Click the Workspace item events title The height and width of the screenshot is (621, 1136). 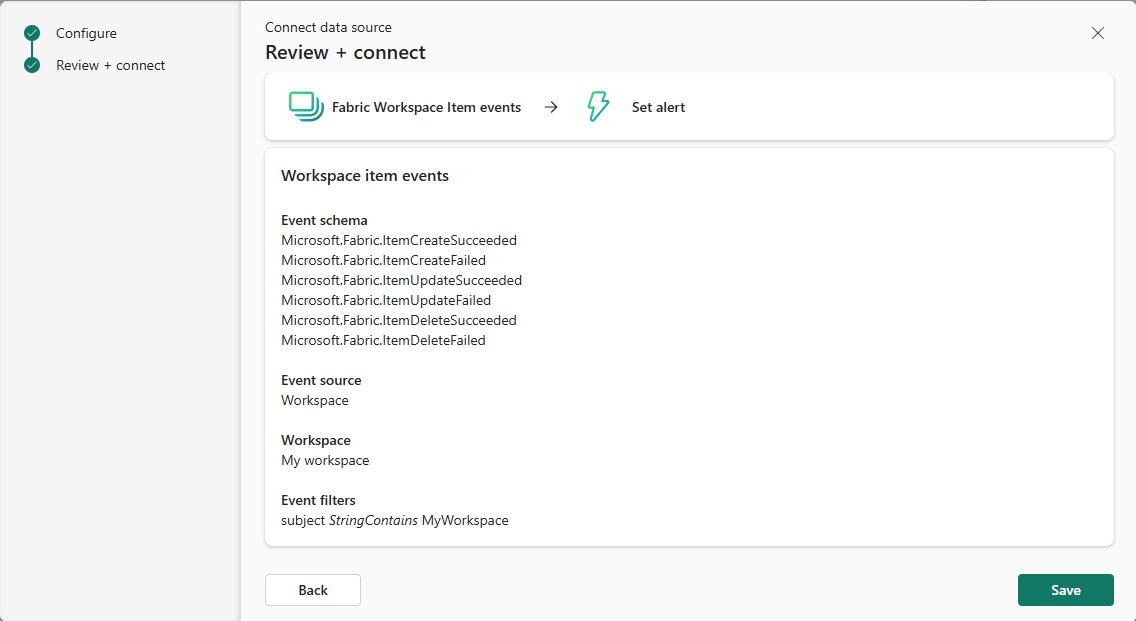click(365, 175)
